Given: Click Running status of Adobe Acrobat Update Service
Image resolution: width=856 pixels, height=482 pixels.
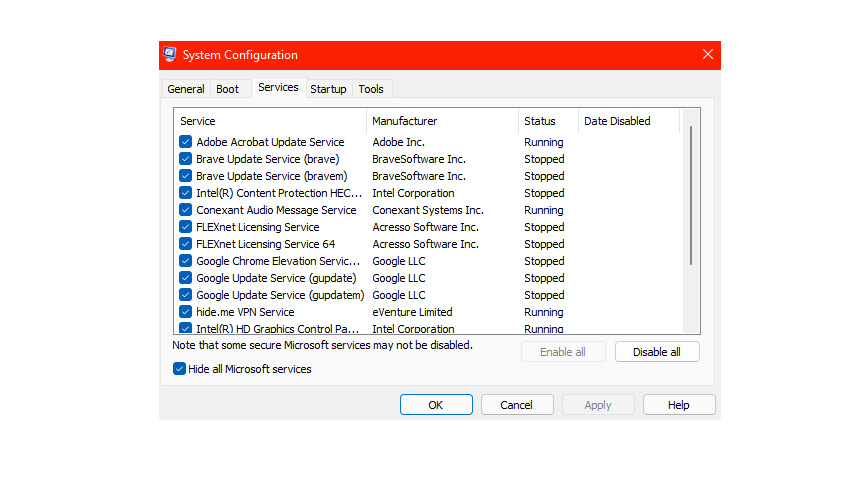Looking at the screenshot, I should point(544,142).
